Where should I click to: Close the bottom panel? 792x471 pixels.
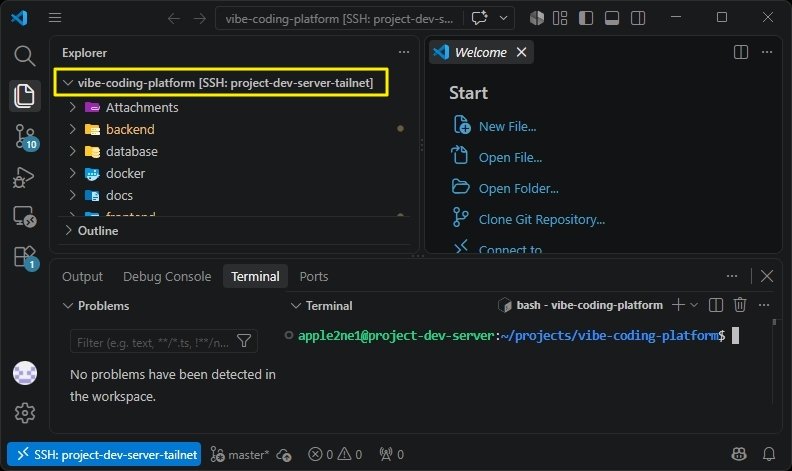(x=767, y=276)
